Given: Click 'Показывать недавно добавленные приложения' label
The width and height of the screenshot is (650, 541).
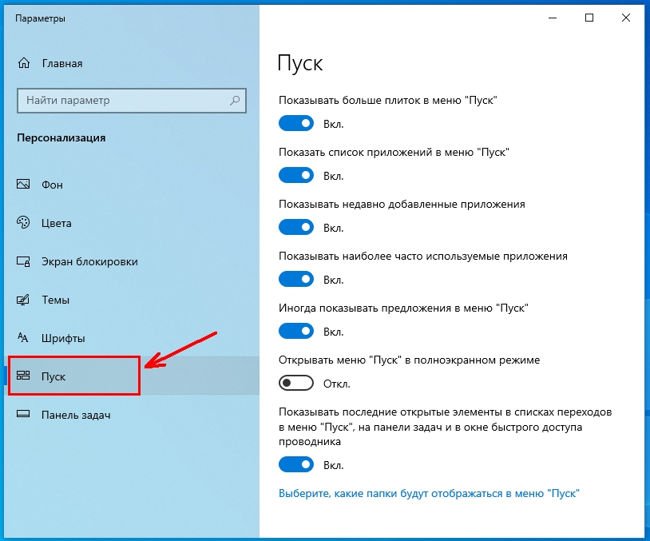Looking at the screenshot, I should (402, 204).
